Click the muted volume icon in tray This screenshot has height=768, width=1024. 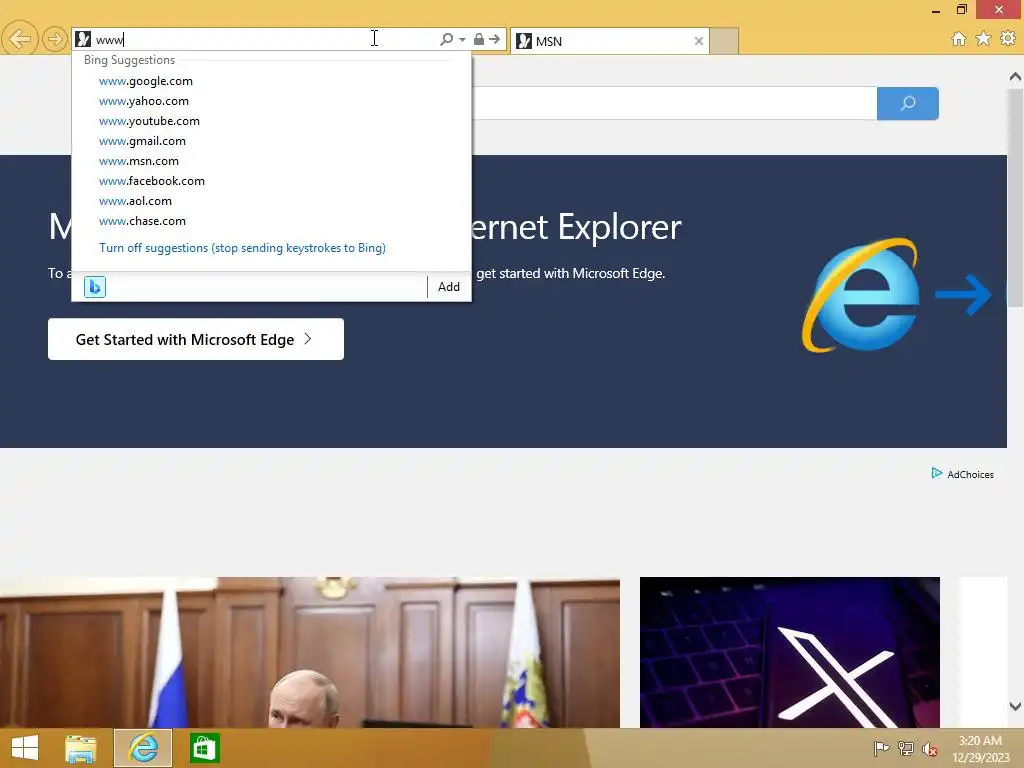929,749
